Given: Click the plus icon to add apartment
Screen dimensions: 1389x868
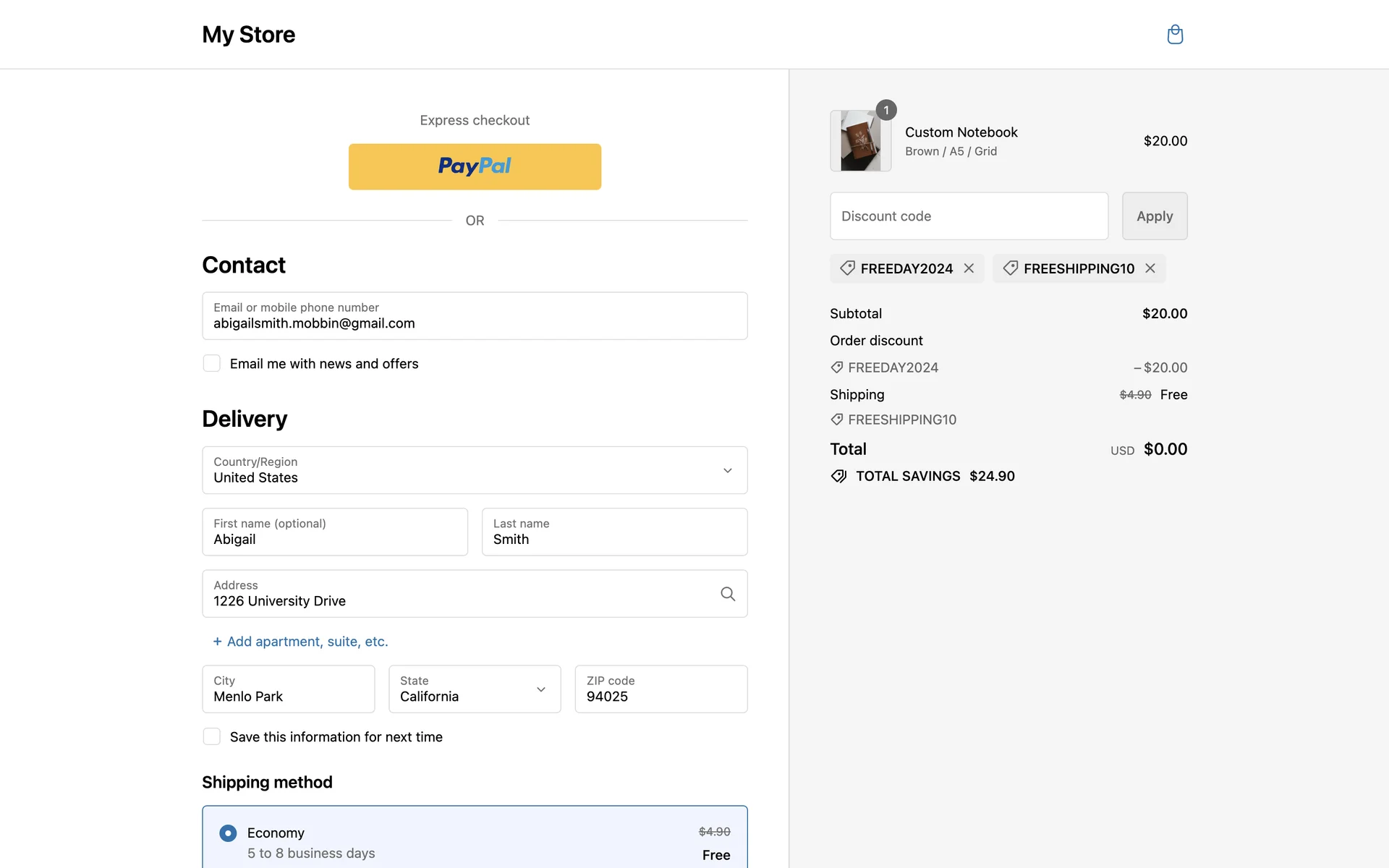Looking at the screenshot, I should click(217, 642).
